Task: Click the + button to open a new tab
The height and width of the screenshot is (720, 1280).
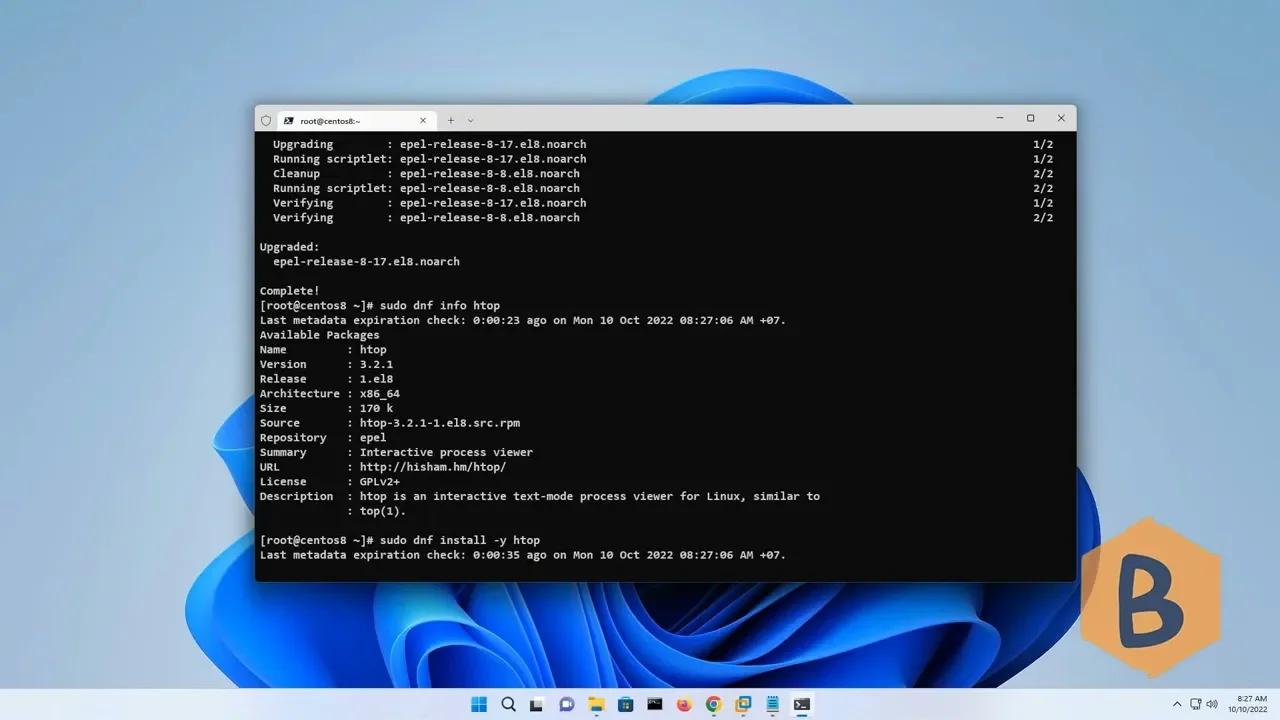Action: 450,119
